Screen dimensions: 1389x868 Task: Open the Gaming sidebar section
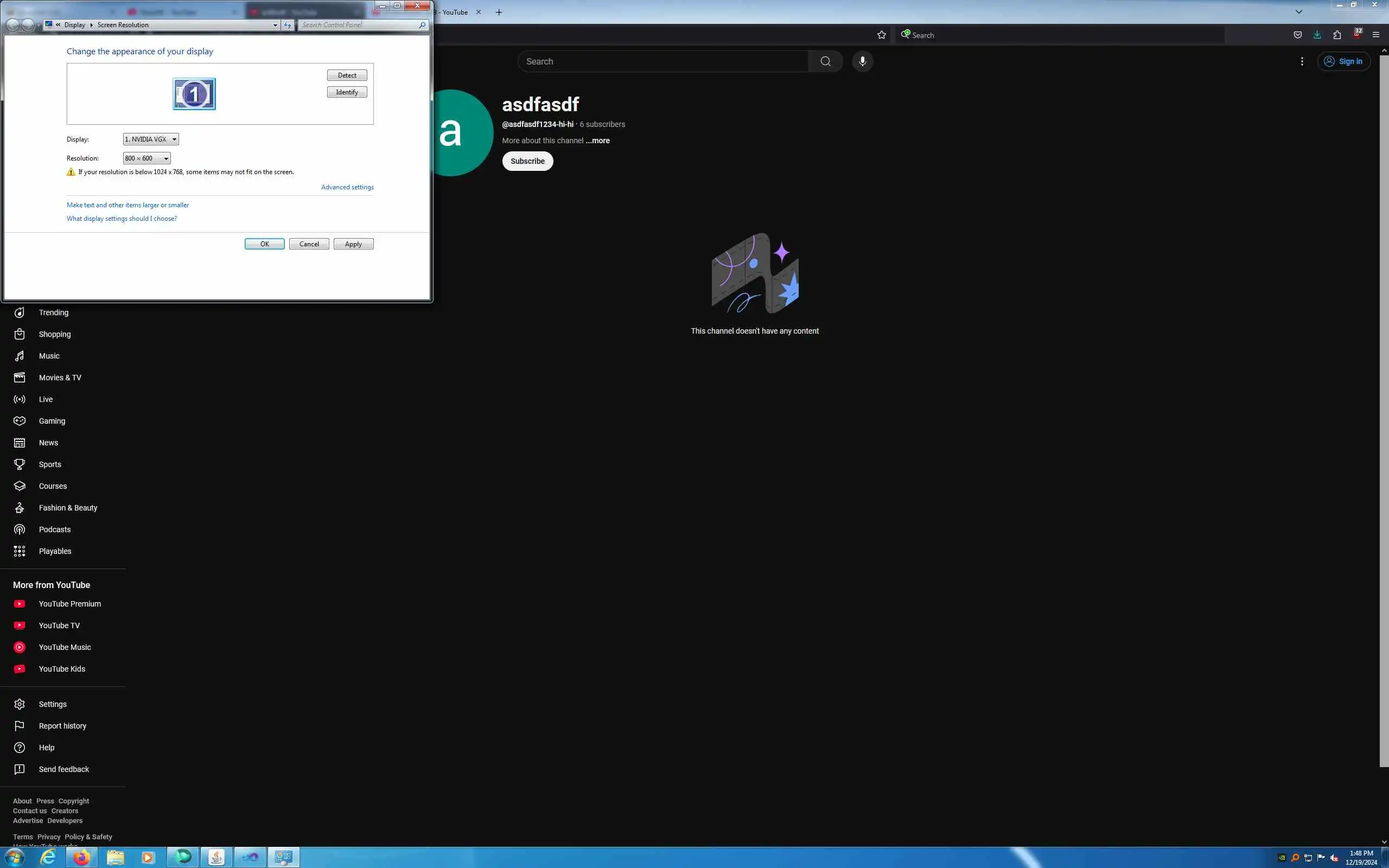pos(52,421)
